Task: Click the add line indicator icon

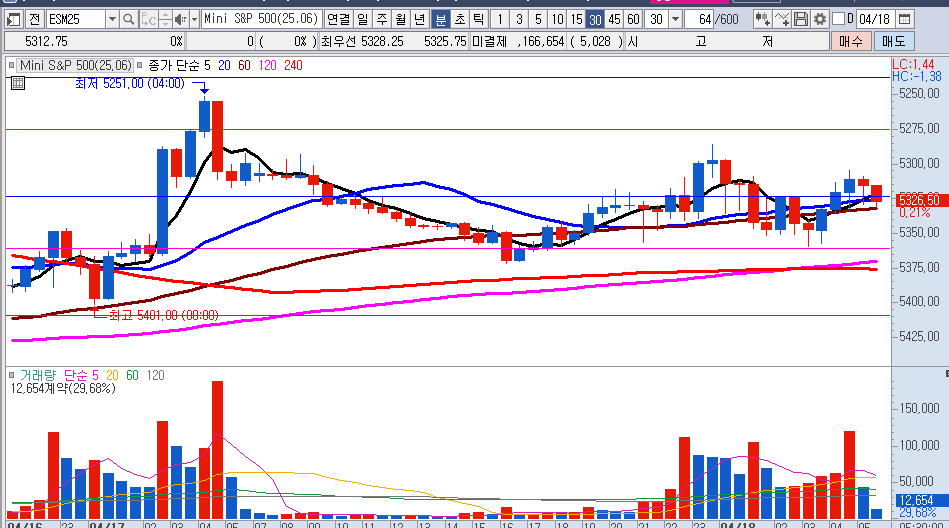Action: [x=783, y=19]
